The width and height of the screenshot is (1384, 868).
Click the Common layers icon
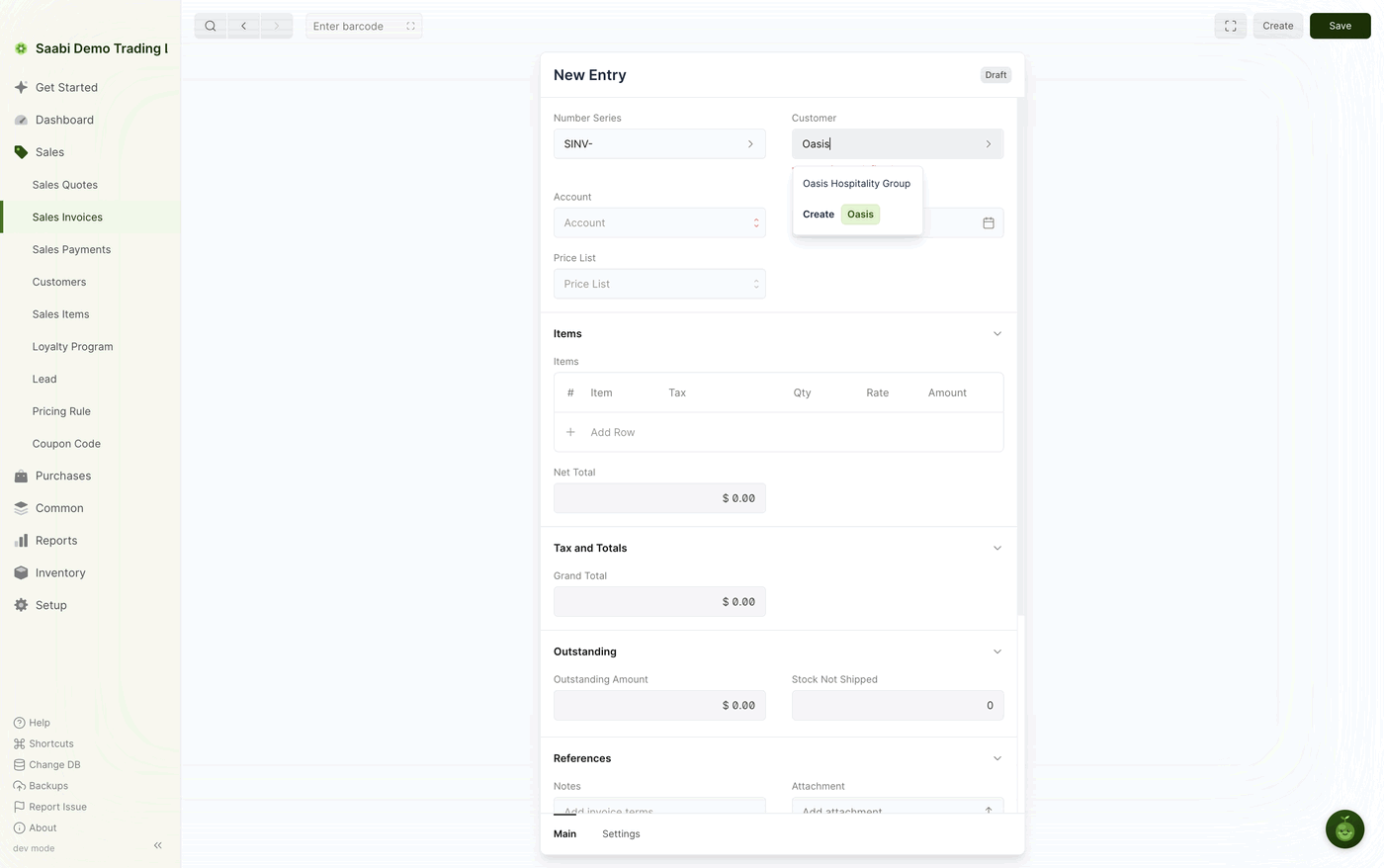pos(21,508)
